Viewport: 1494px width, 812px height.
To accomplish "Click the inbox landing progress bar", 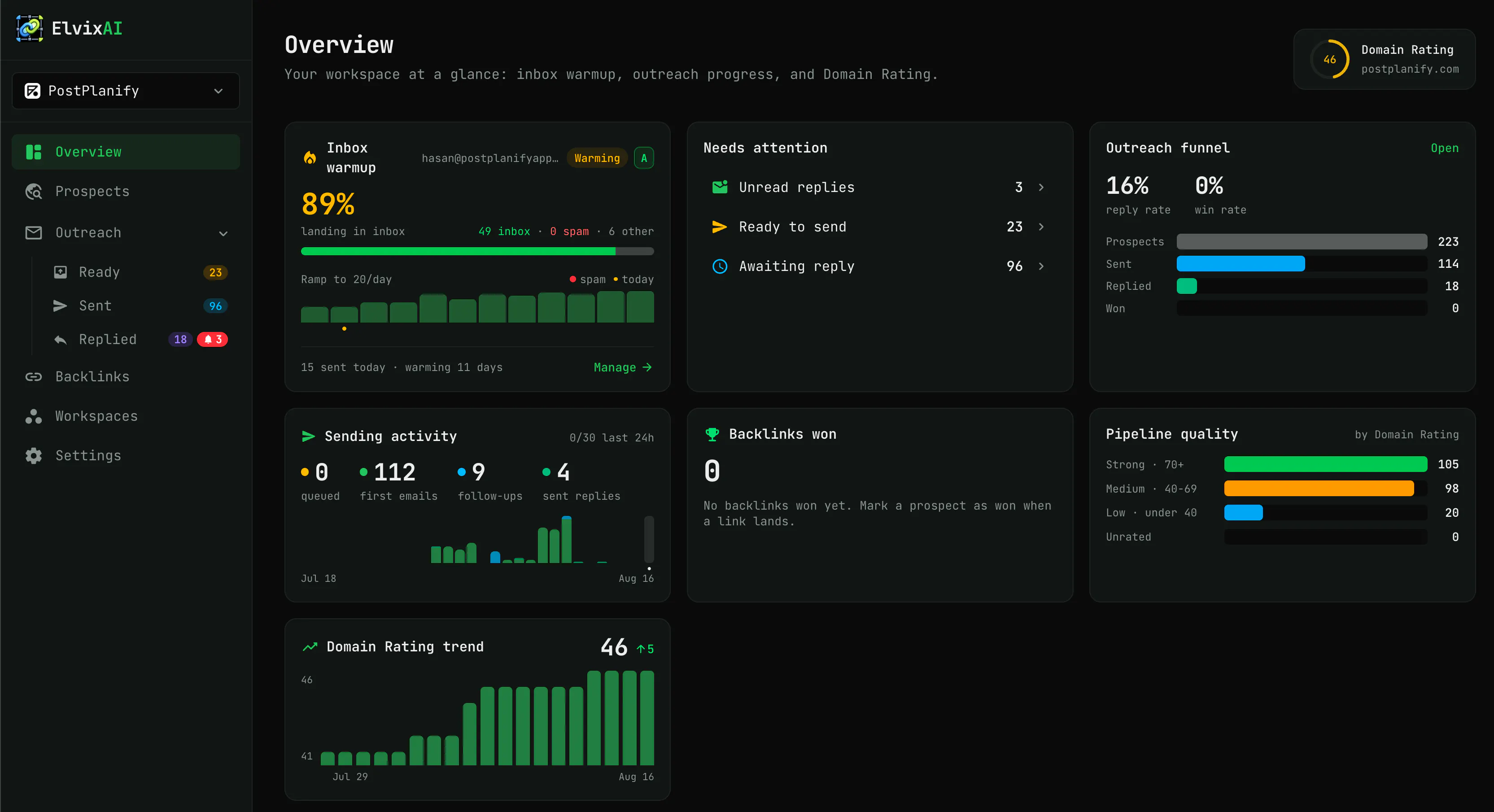I will [477, 252].
